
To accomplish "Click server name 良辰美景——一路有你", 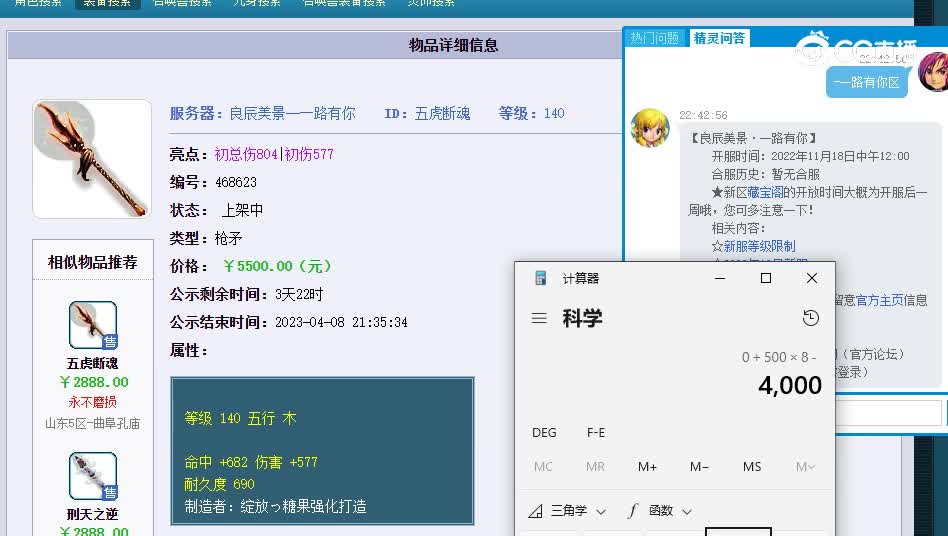I will 293,113.
